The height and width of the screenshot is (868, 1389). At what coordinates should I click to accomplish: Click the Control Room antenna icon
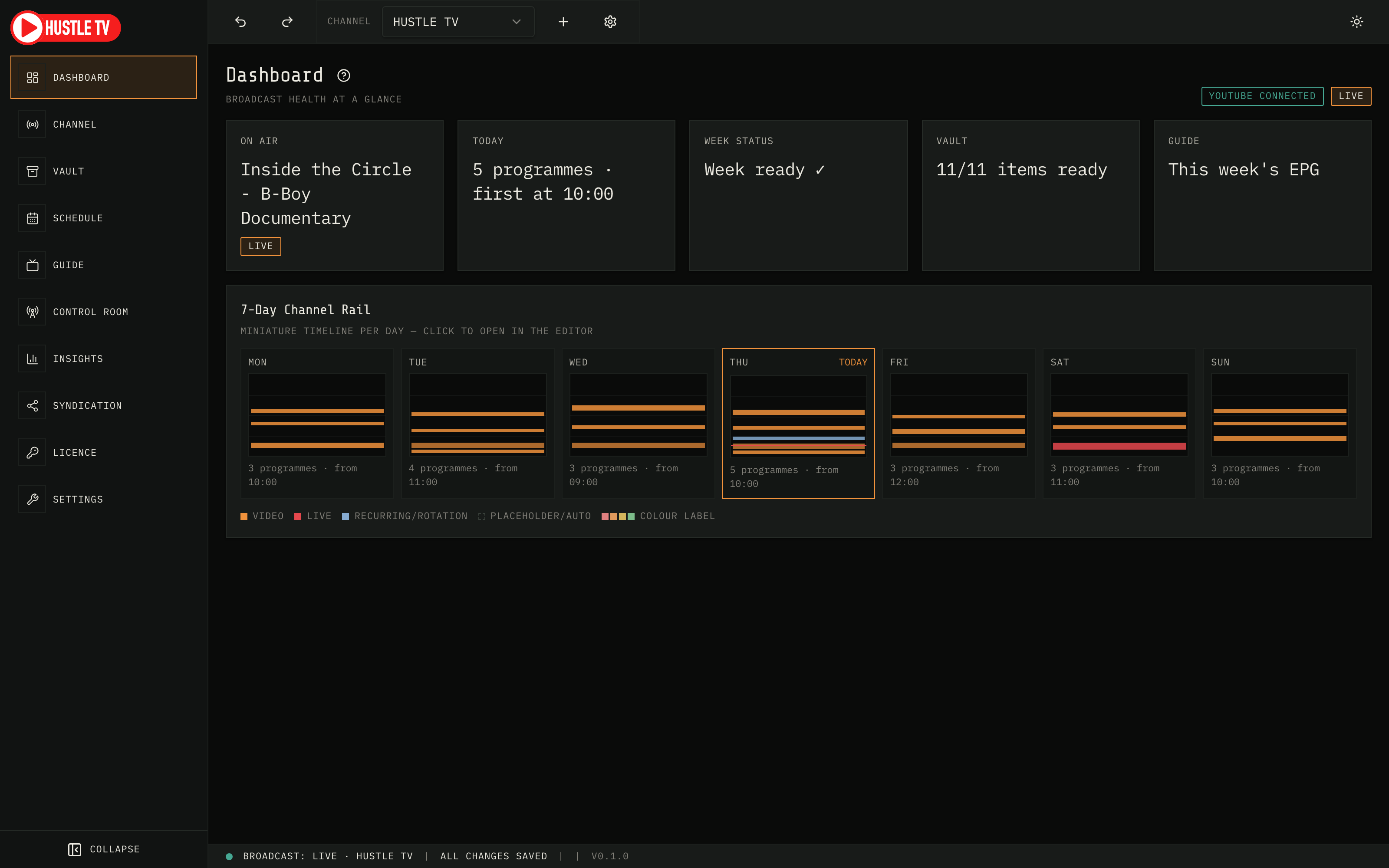[32, 312]
